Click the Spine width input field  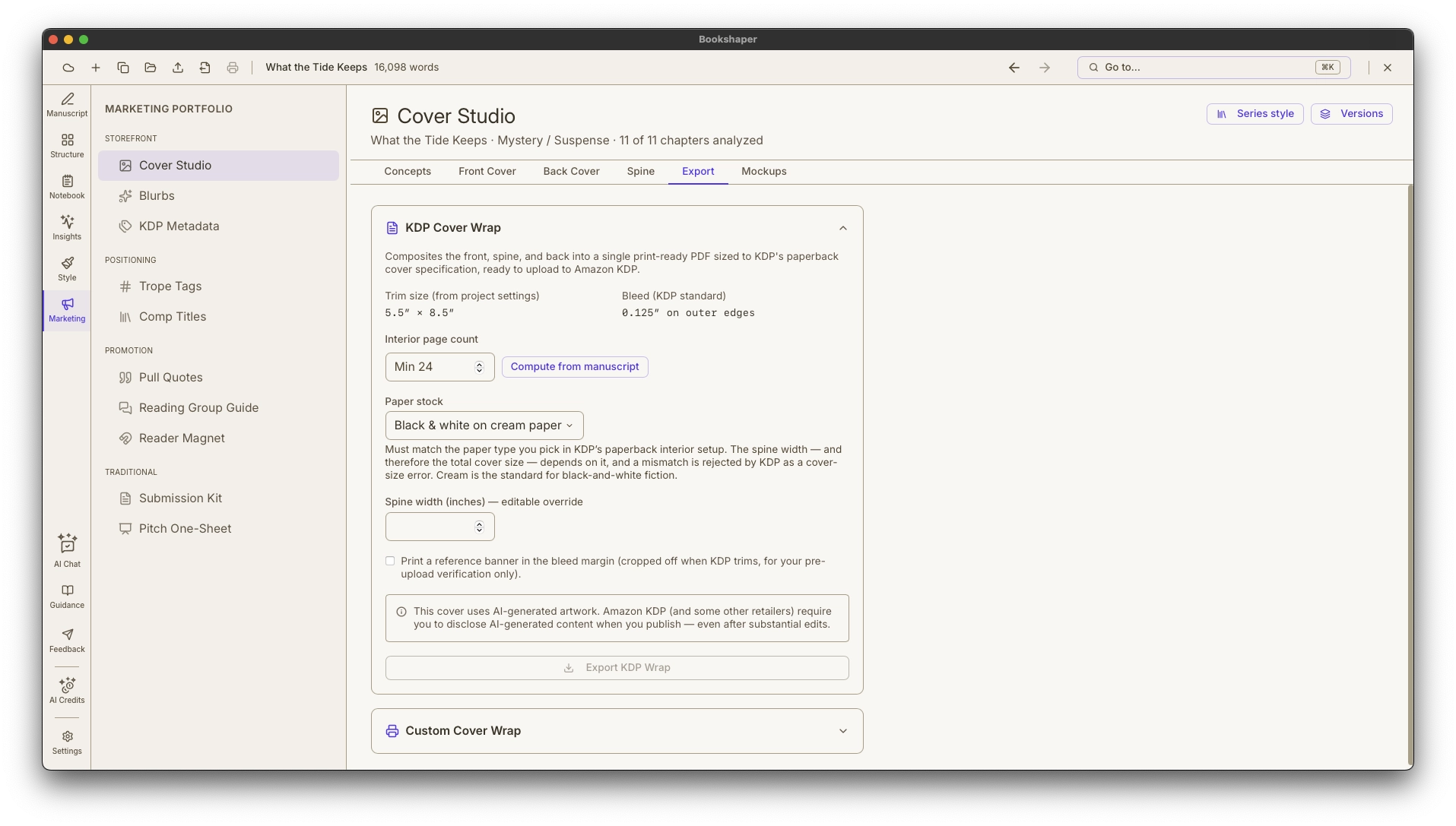click(439, 527)
